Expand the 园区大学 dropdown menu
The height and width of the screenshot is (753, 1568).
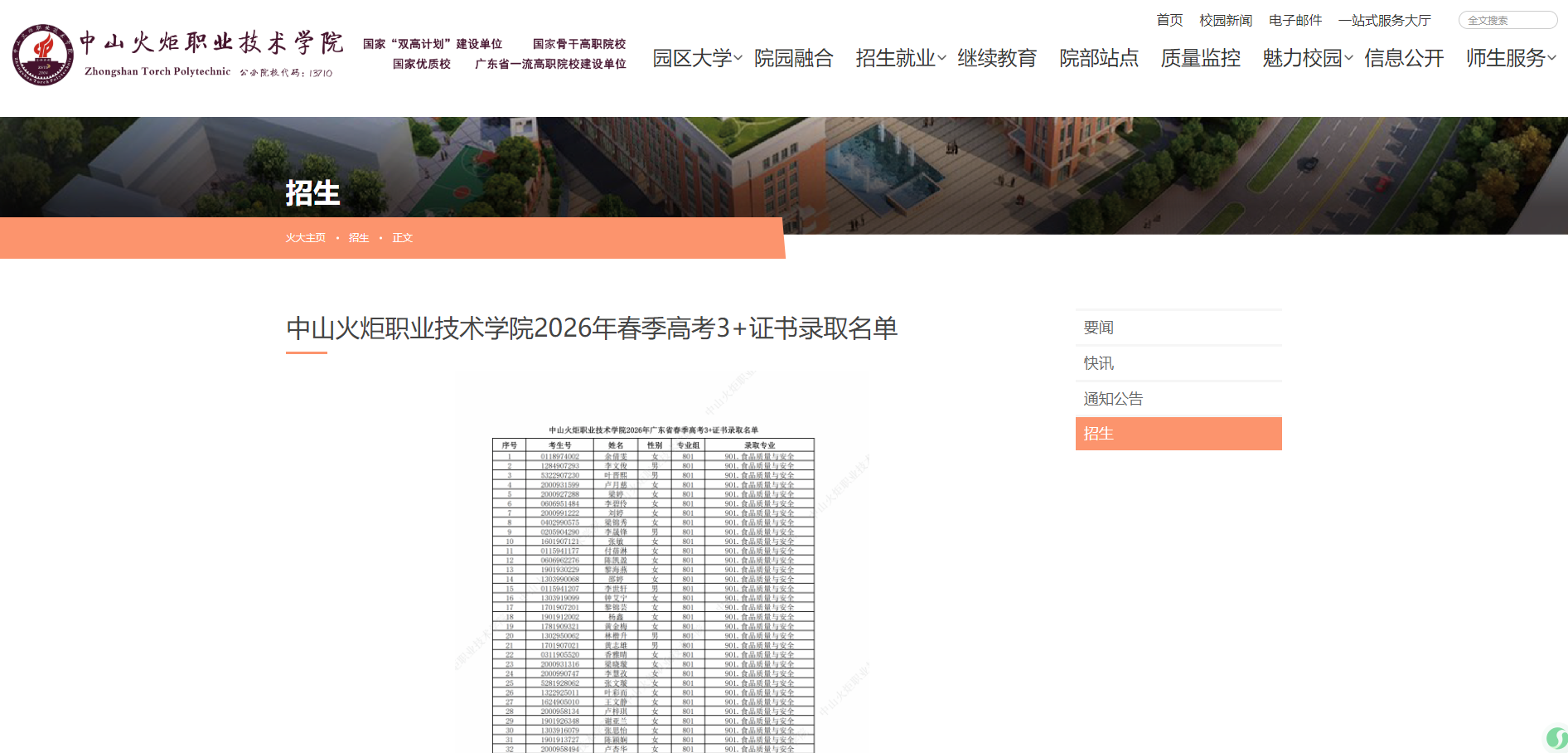coord(695,58)
